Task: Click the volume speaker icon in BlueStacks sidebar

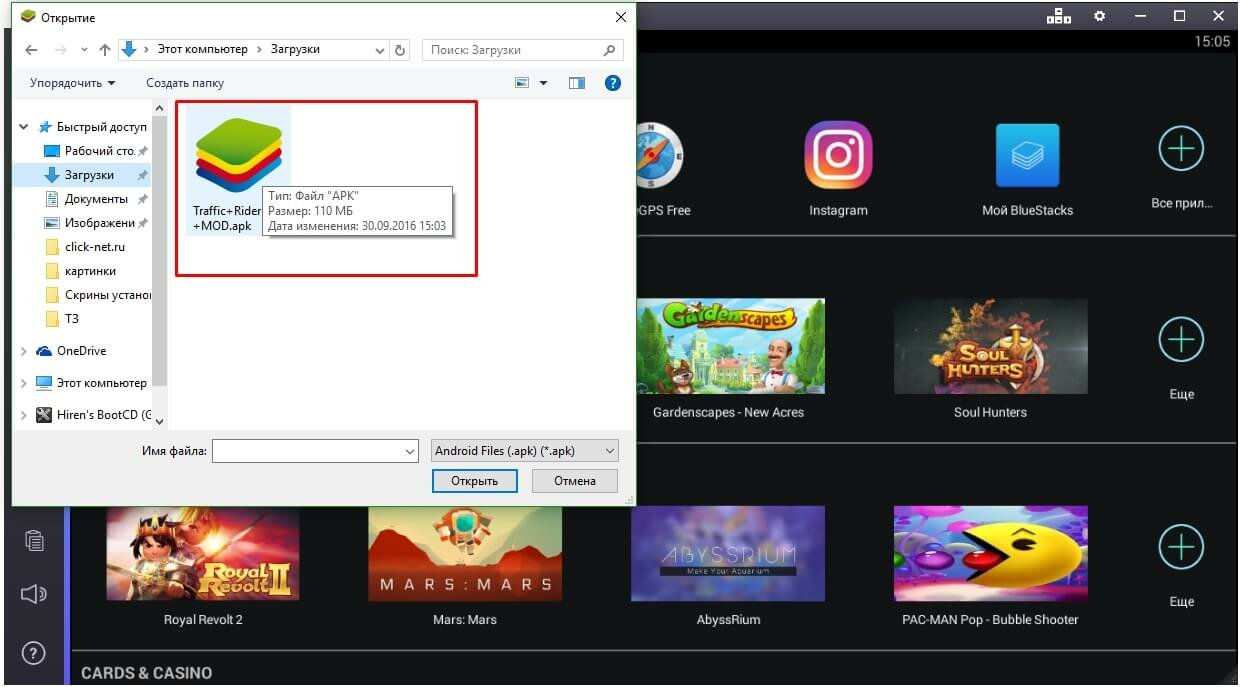Action: click(33, 594)
